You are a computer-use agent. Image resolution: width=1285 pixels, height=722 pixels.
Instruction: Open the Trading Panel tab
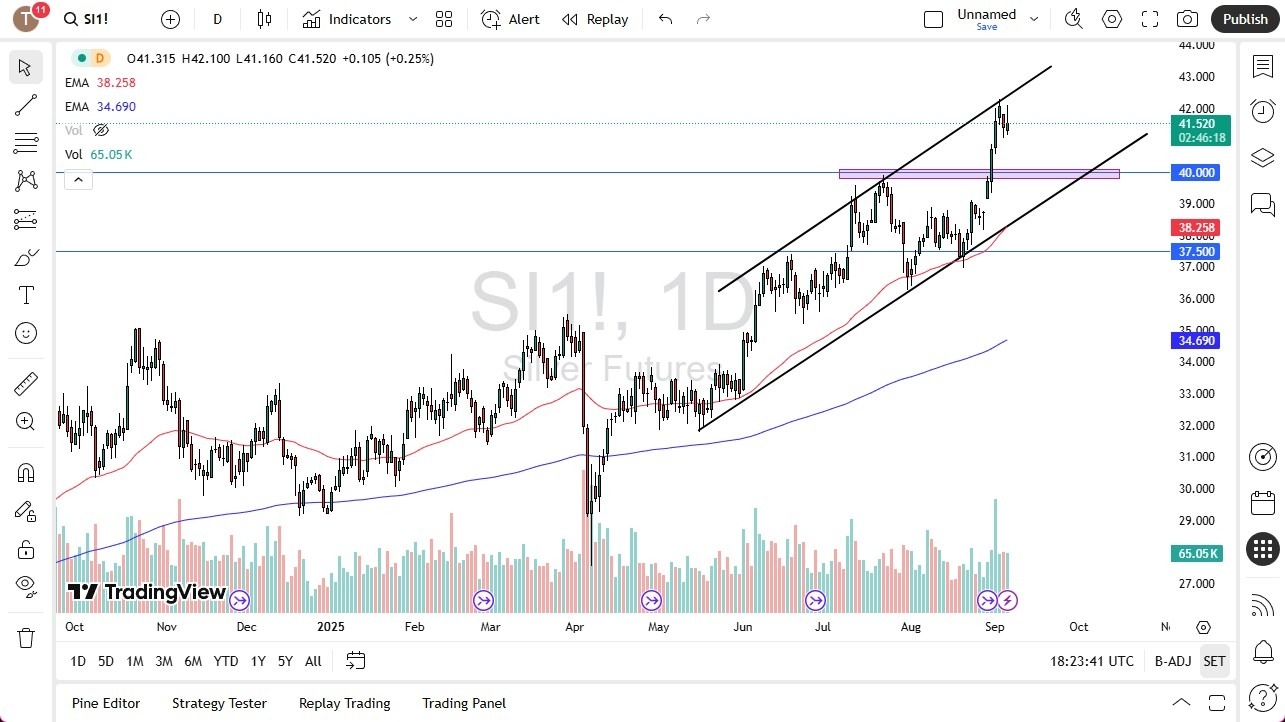click(x=463, y=703)
